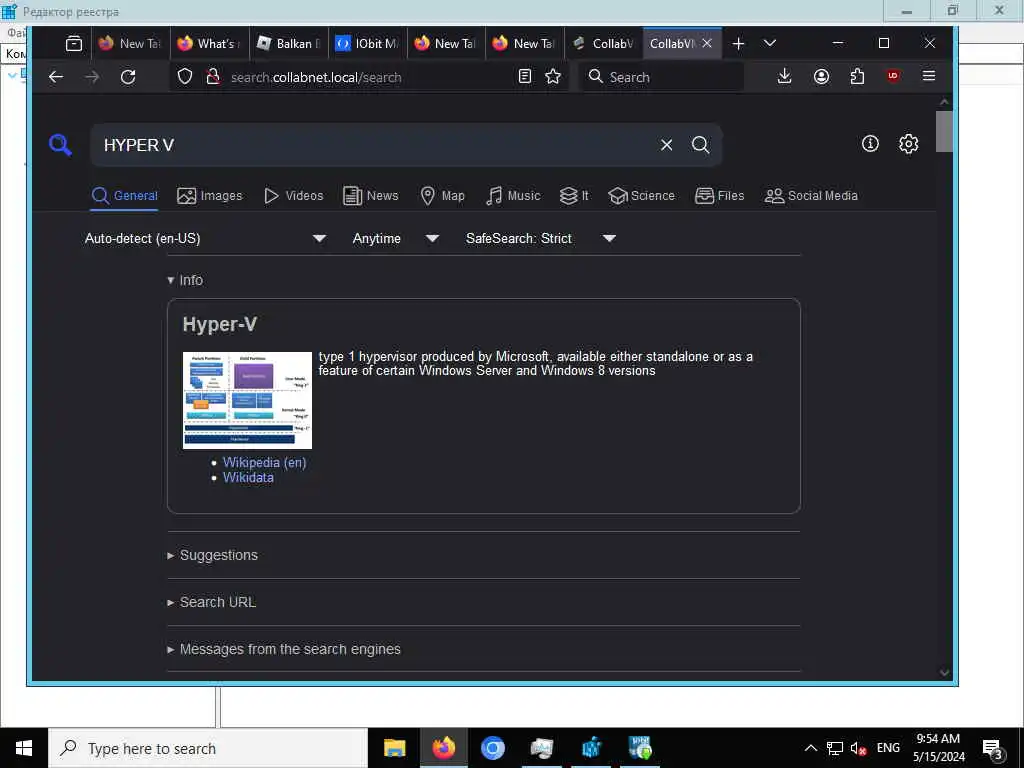Screen dimensions: 1024x768
Task: Collapse the Info section
Action: click(185, 280)
